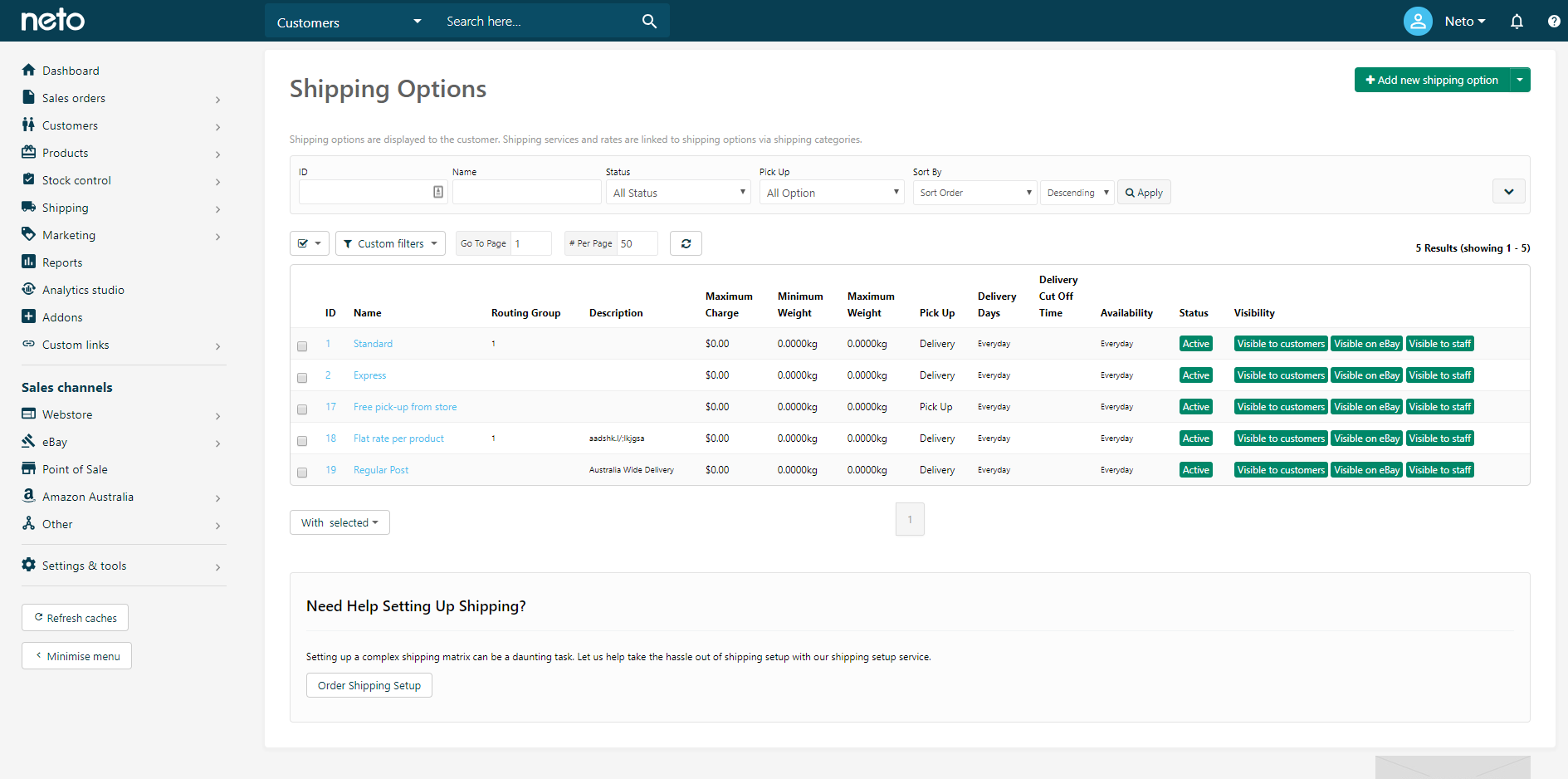Click Active status badge for Express
1568x779 pixels.
(x=1196, y=375)
